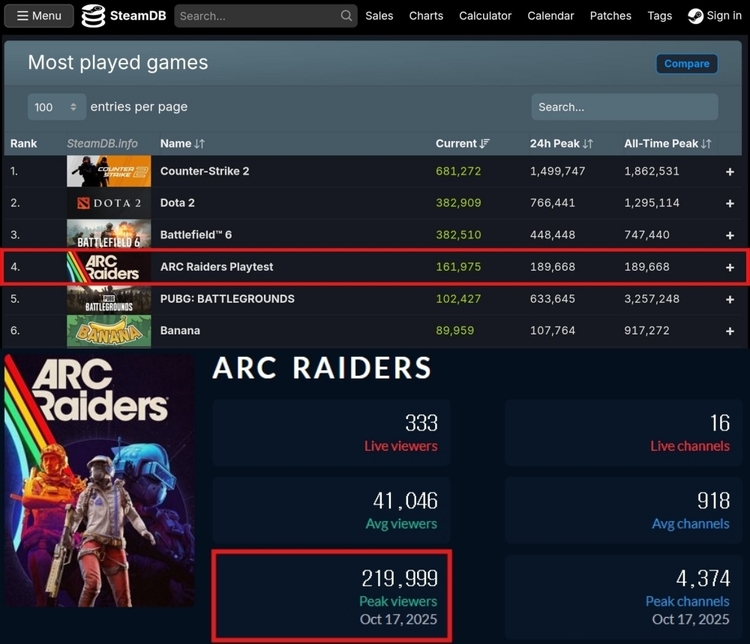Click the Dota 2 game thumbnail
The image size is (750, 644).
coord(109,203)
